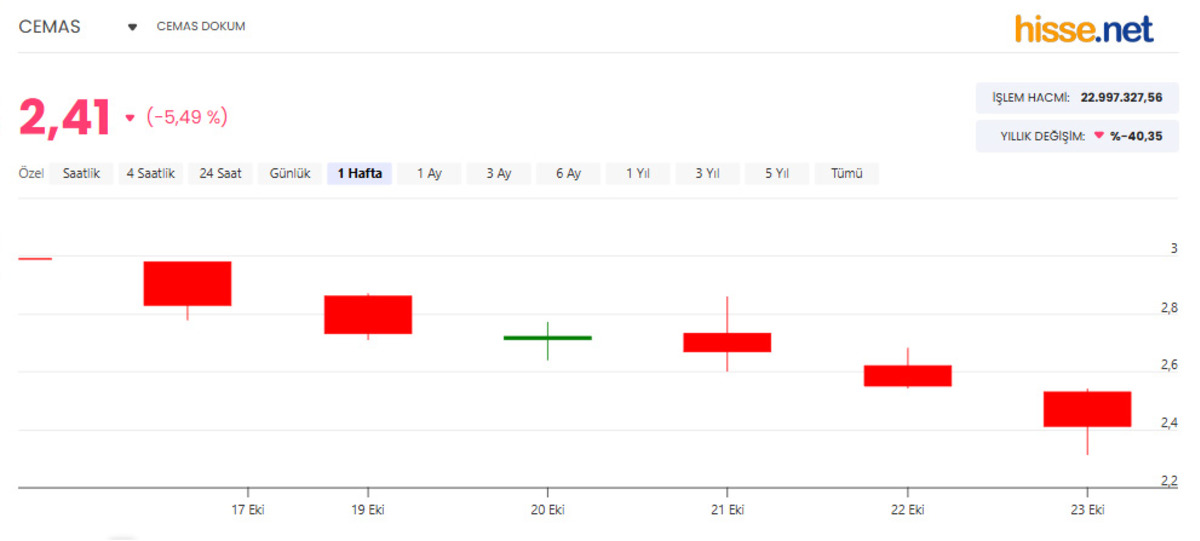Image resolution: width=1200 pixels, height=541 pixels.
Task: Click the Özel custom range label
Action: (x=31, y=173)
